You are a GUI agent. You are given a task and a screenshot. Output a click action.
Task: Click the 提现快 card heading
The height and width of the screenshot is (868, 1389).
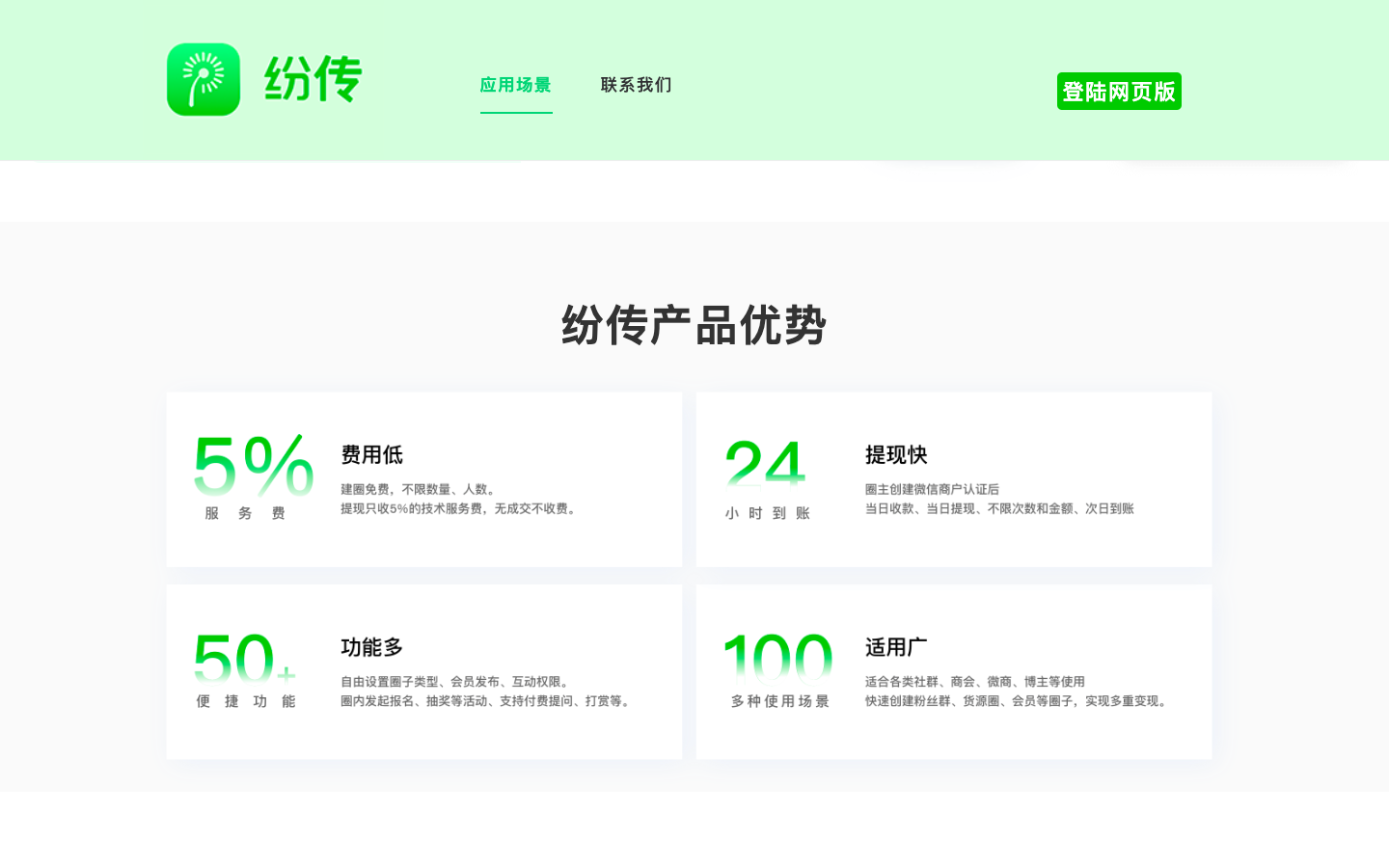click(896, 455)
